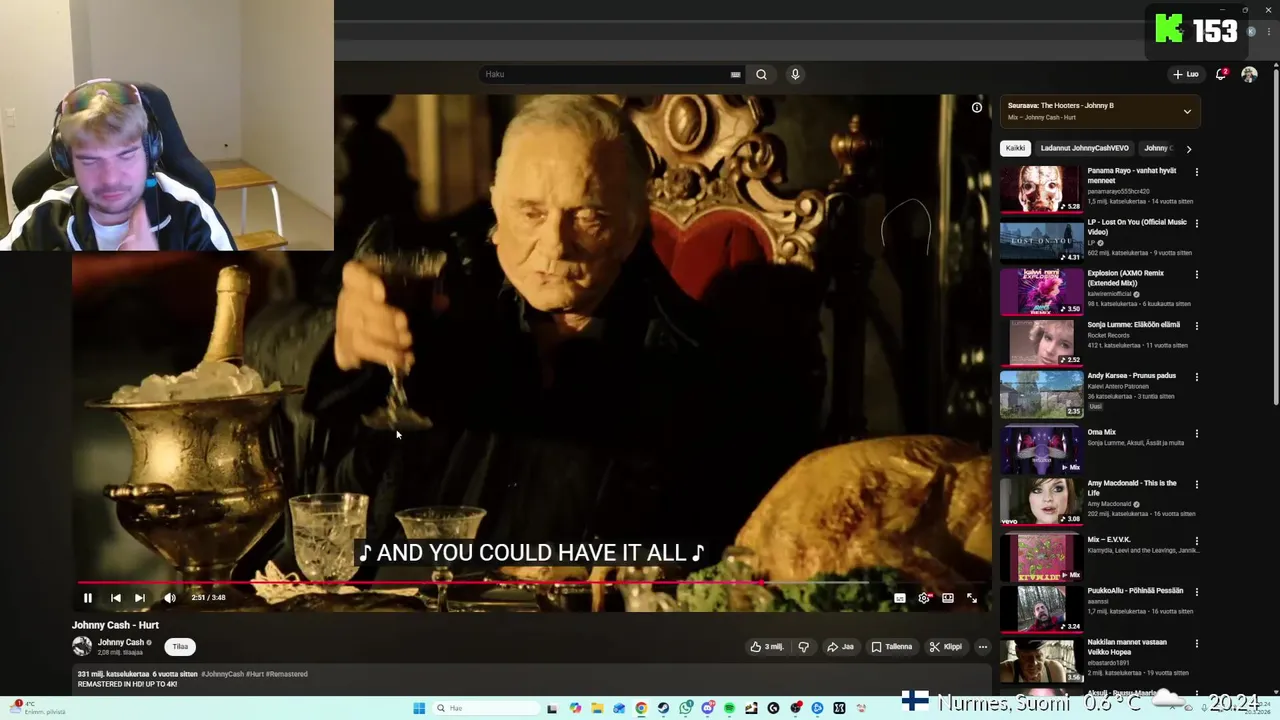Open 'LP - Lost On You (Official Music Video)'

1137,227
